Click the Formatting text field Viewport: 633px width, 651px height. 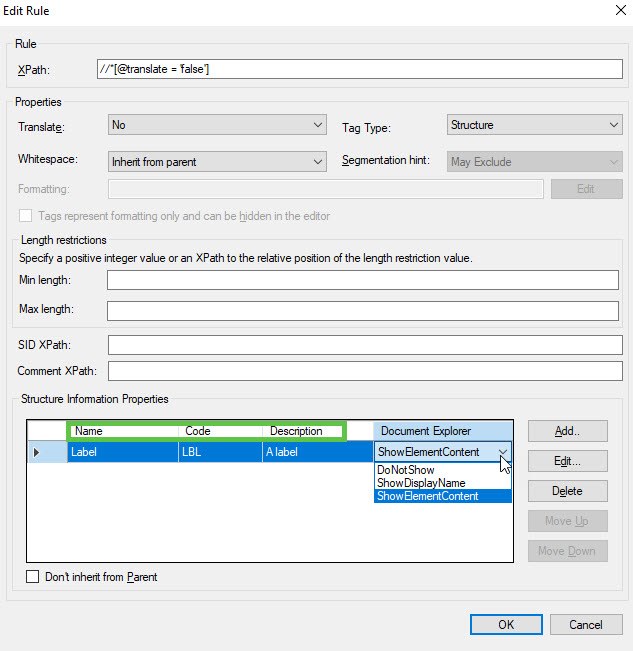click(x=325, y=189)
